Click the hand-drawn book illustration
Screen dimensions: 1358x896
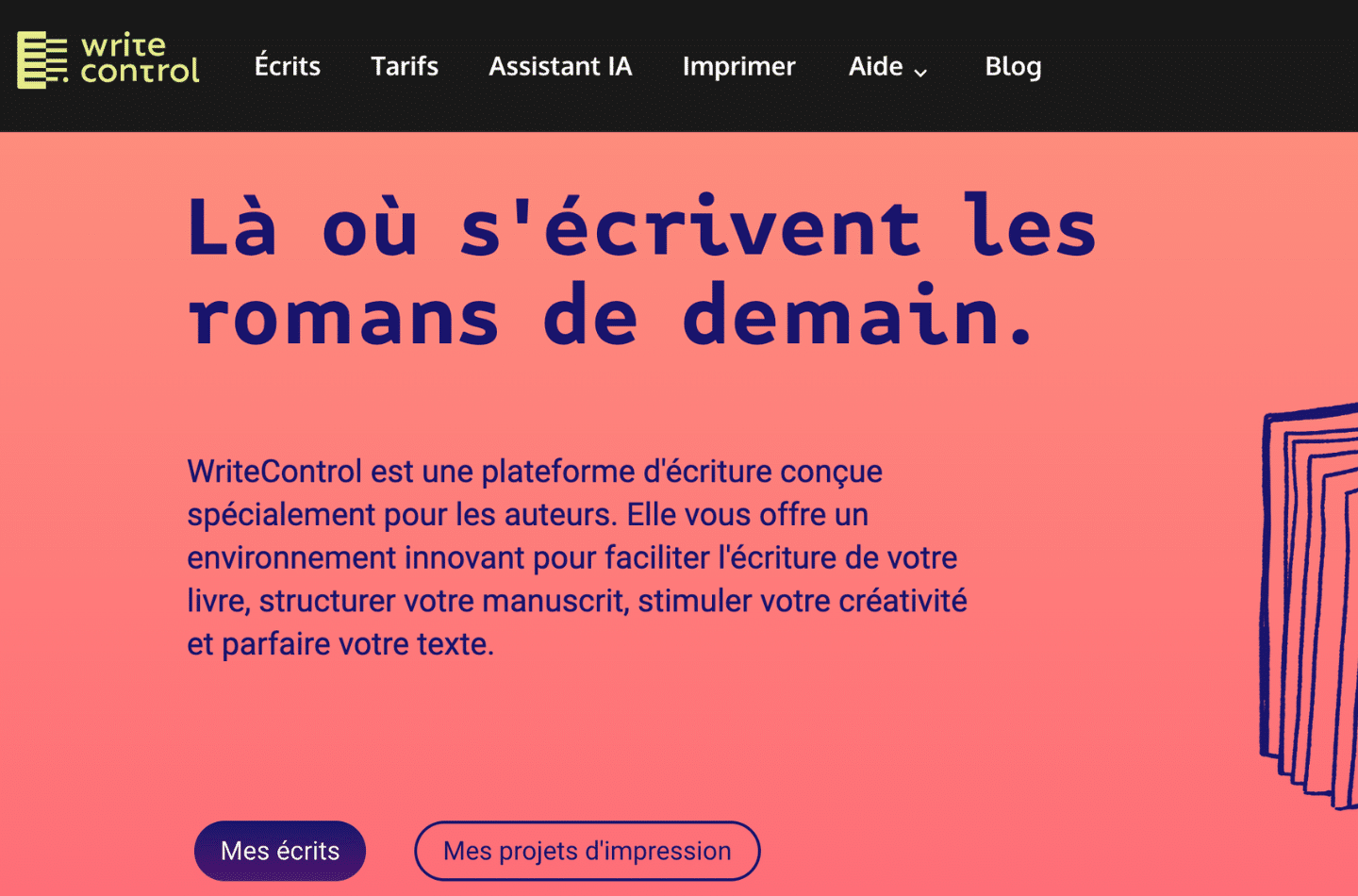pos(1311,604)
